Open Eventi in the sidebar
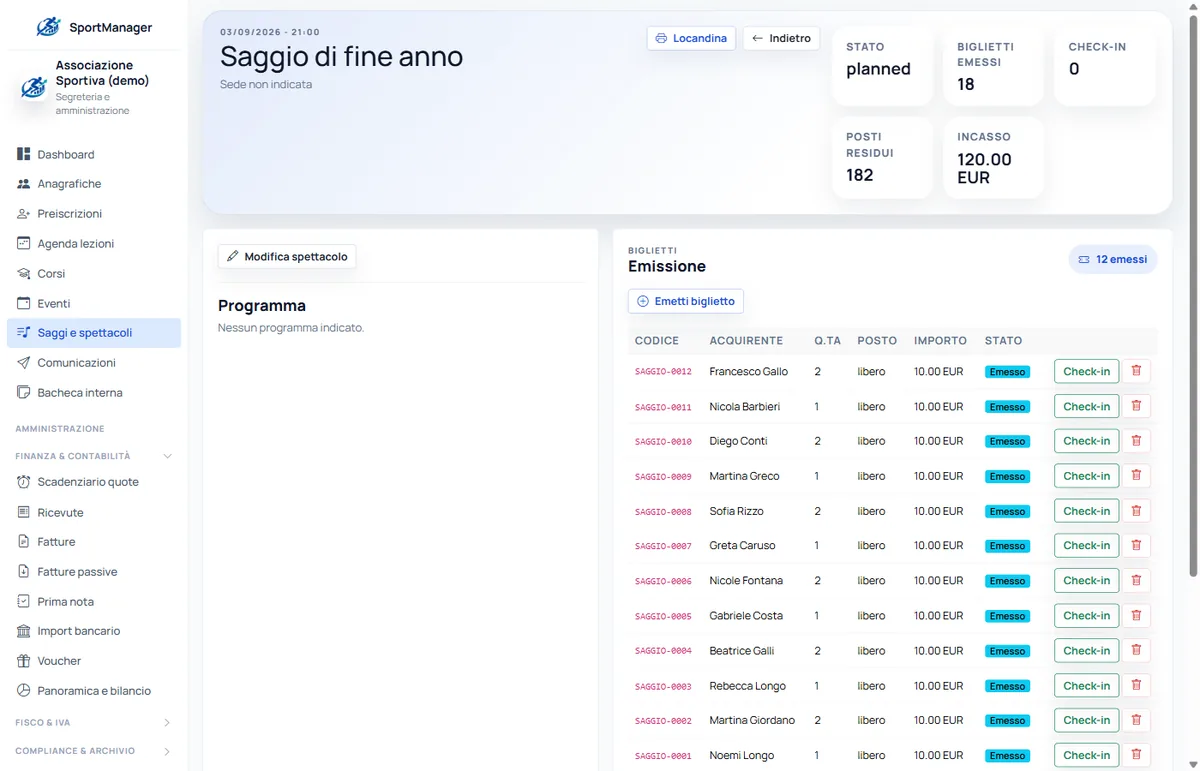The width and height of the screenshot is (1200, 771). (x=94, y=303)
